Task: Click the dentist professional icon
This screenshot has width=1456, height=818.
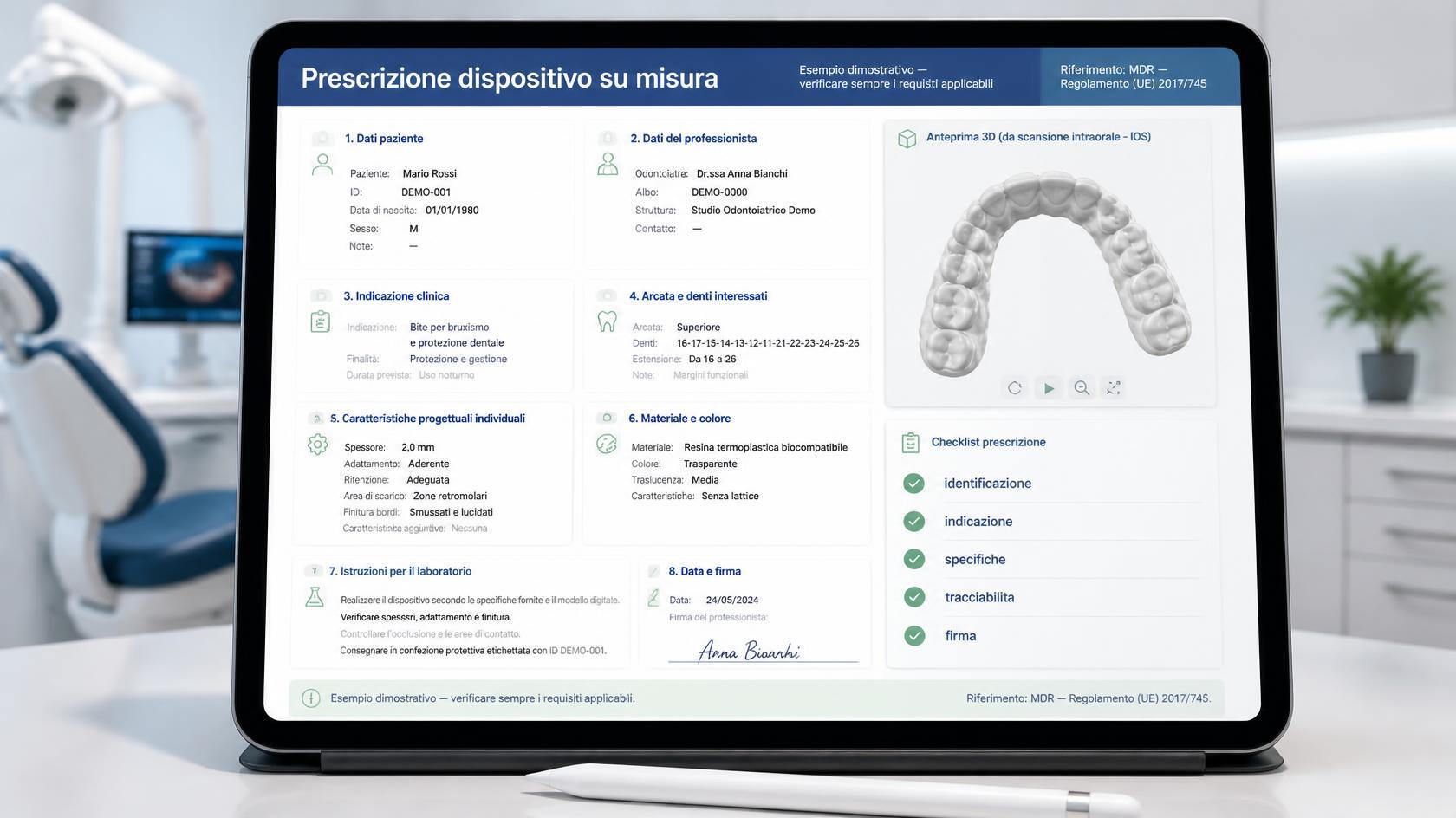Action: 608,164
